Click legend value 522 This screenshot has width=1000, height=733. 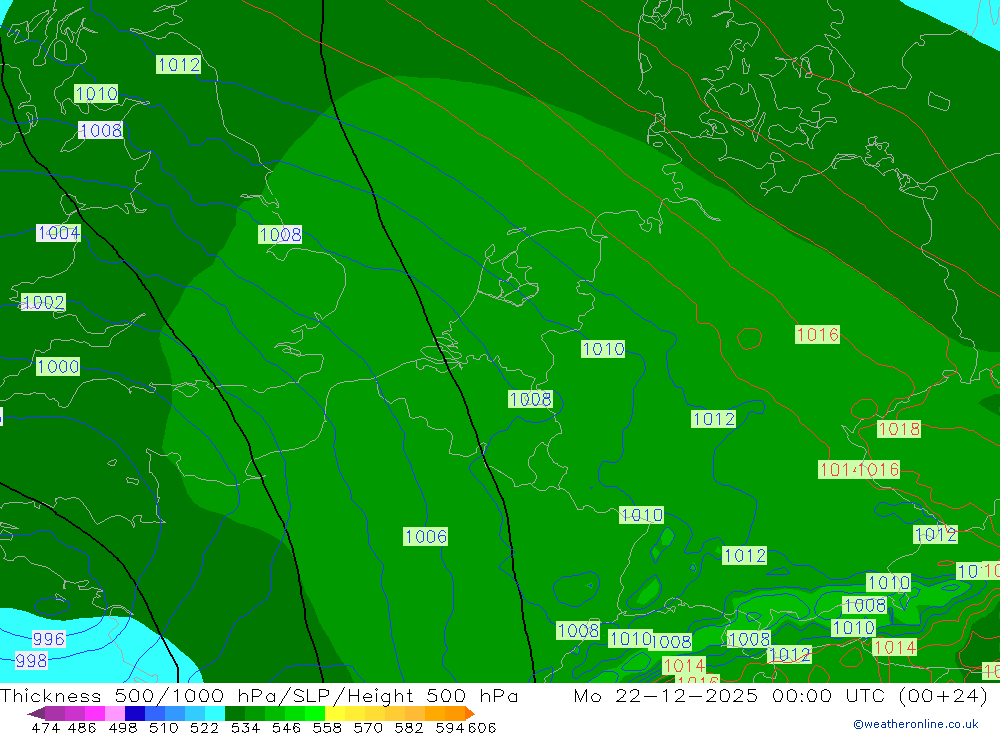coord(205,727)
